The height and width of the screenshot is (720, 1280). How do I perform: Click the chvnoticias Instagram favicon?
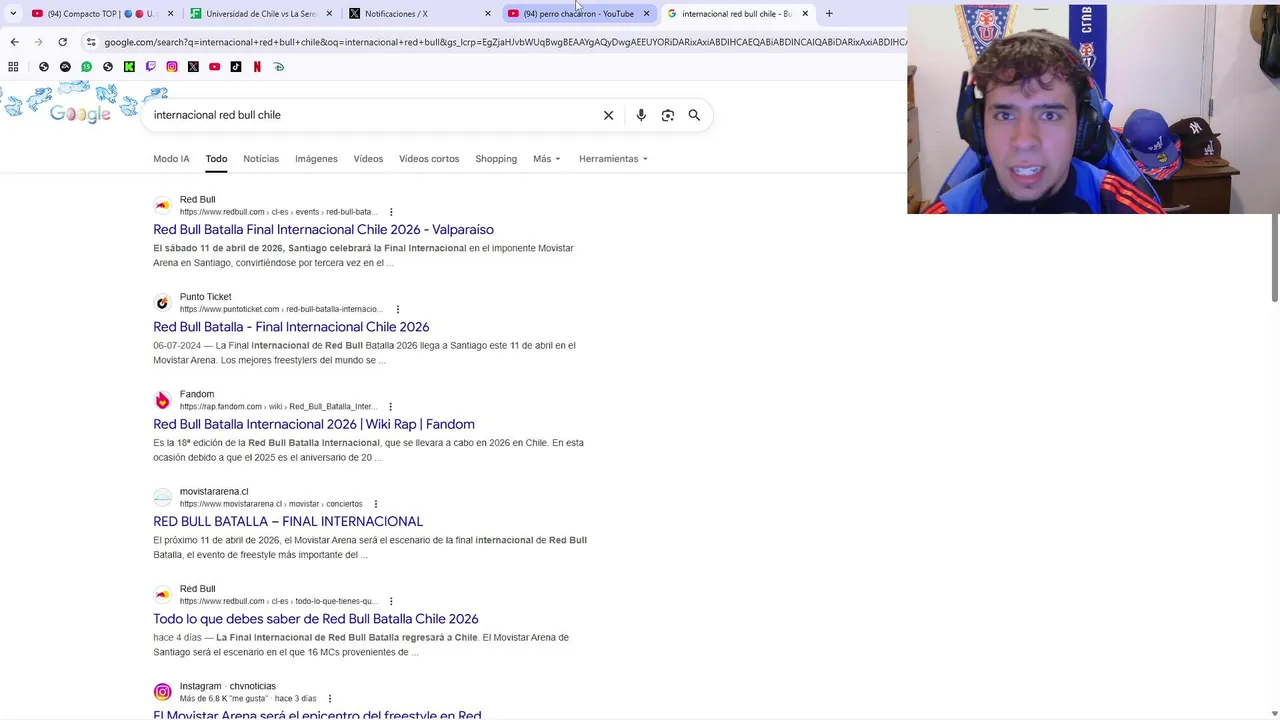(x=162, y=692)
